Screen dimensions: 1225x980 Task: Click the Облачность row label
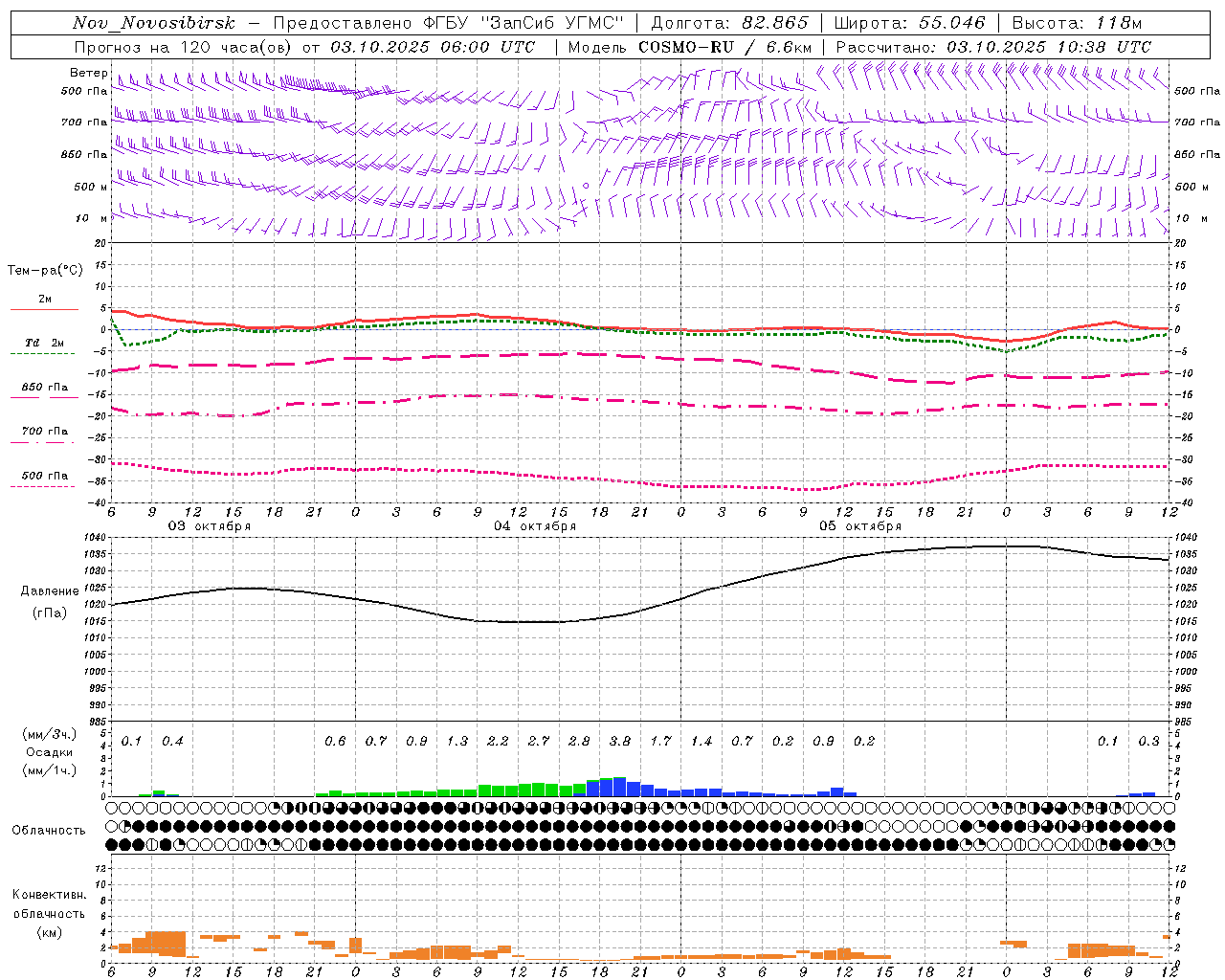[x=49, y=830]
